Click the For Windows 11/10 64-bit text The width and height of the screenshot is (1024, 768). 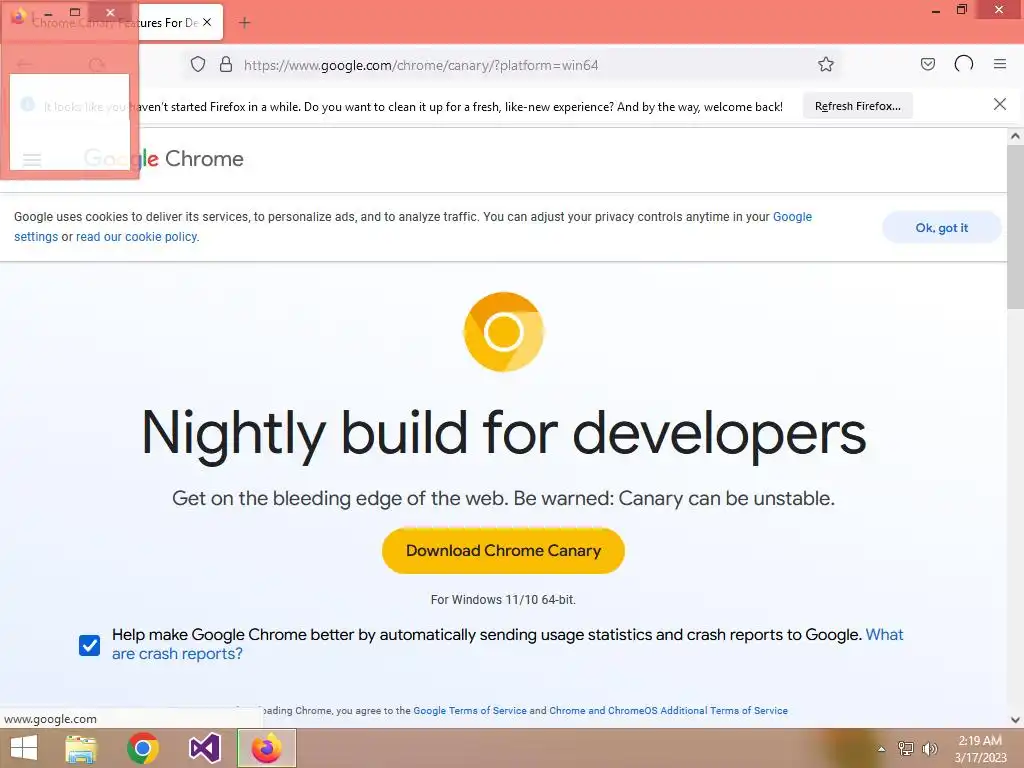tap(503, 600)
